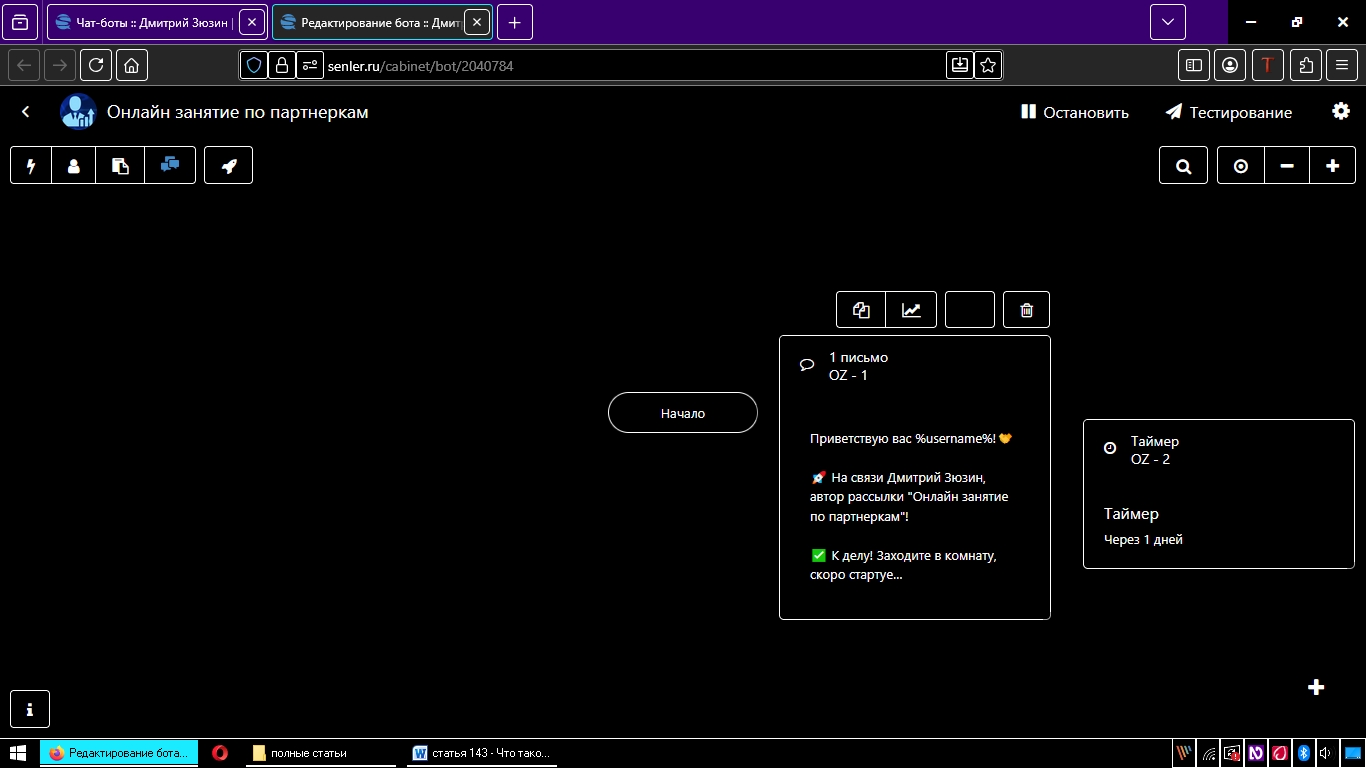Open bot settings gear icon
The image size is (1366, 768).
point(1341,112)
